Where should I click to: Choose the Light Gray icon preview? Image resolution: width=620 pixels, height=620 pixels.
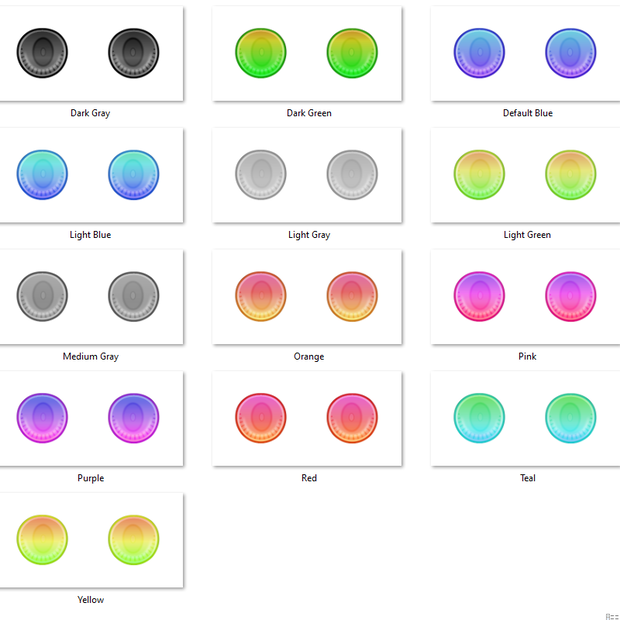point(307,175)
